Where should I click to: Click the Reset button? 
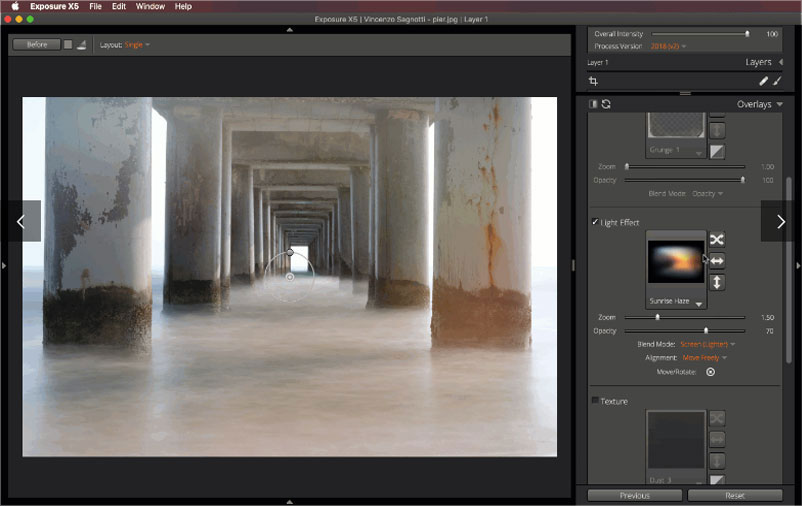point(735,495)
